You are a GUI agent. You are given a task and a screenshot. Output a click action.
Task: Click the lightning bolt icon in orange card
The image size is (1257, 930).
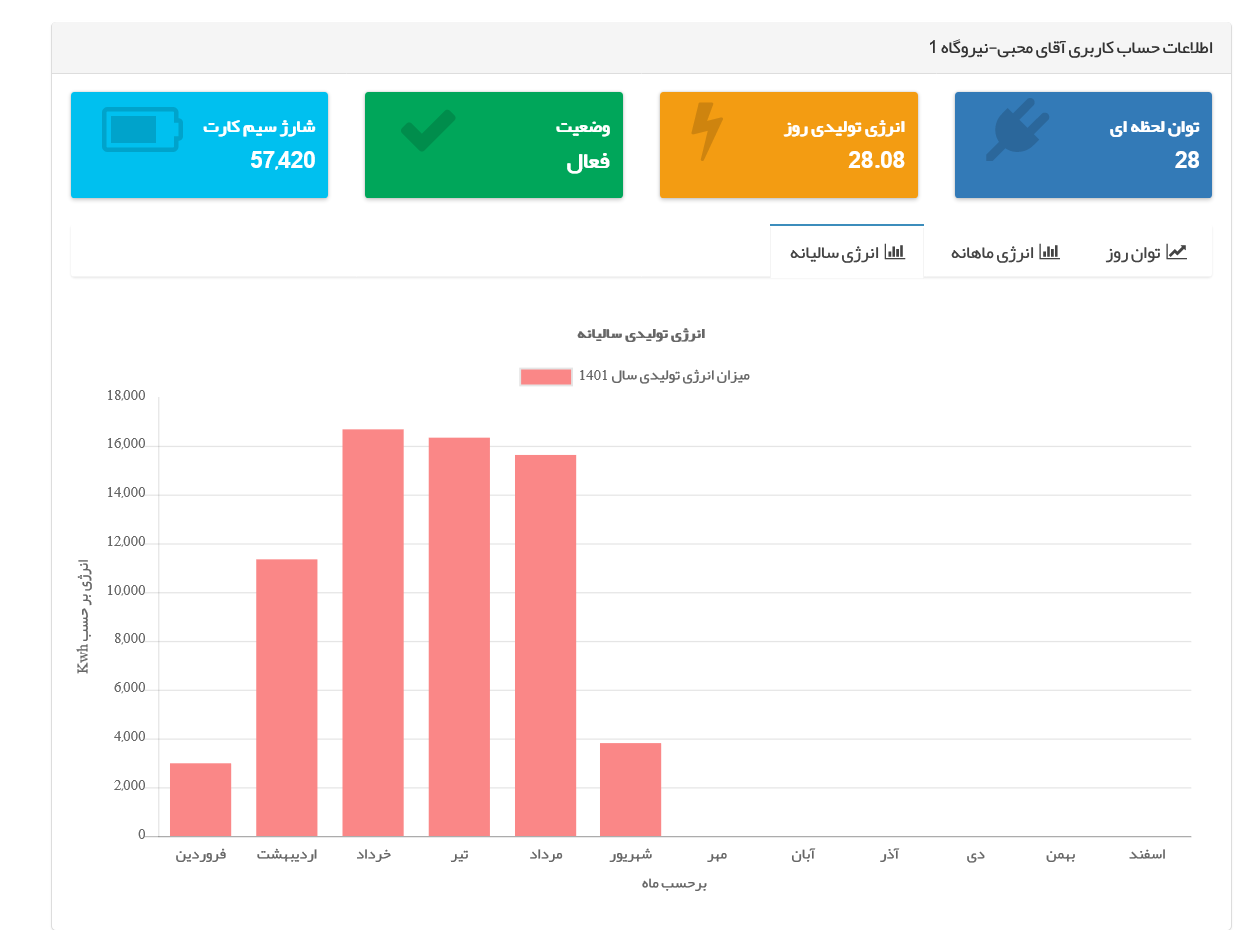coord(707,132)
